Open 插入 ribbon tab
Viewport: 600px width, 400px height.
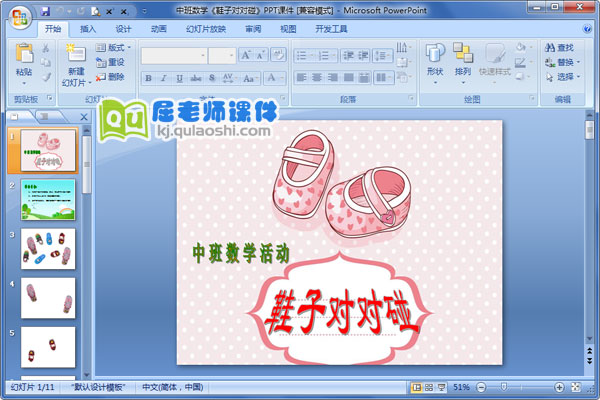(x=88, y=29)
